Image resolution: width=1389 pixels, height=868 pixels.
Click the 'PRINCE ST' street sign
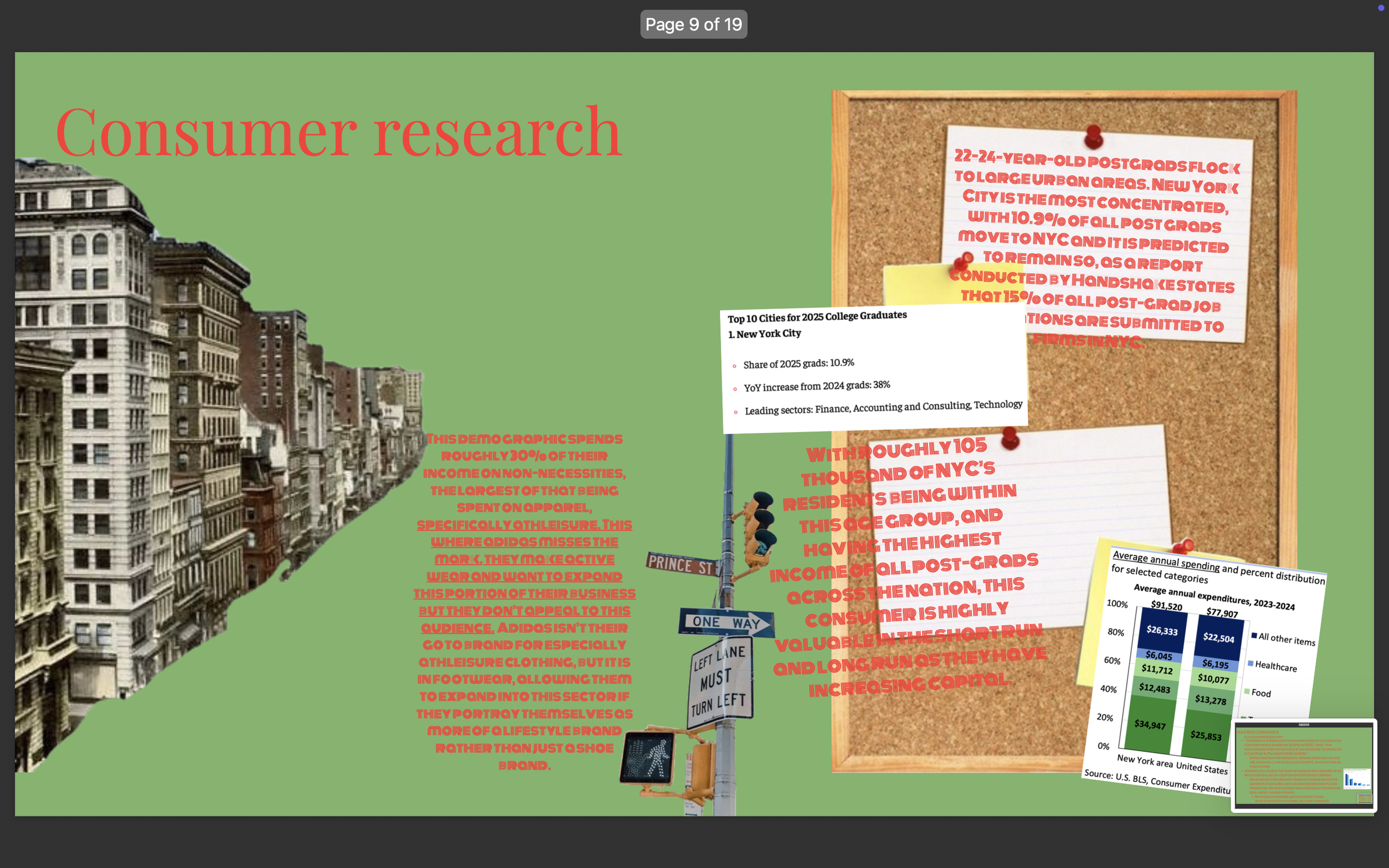tap(682, 565)
